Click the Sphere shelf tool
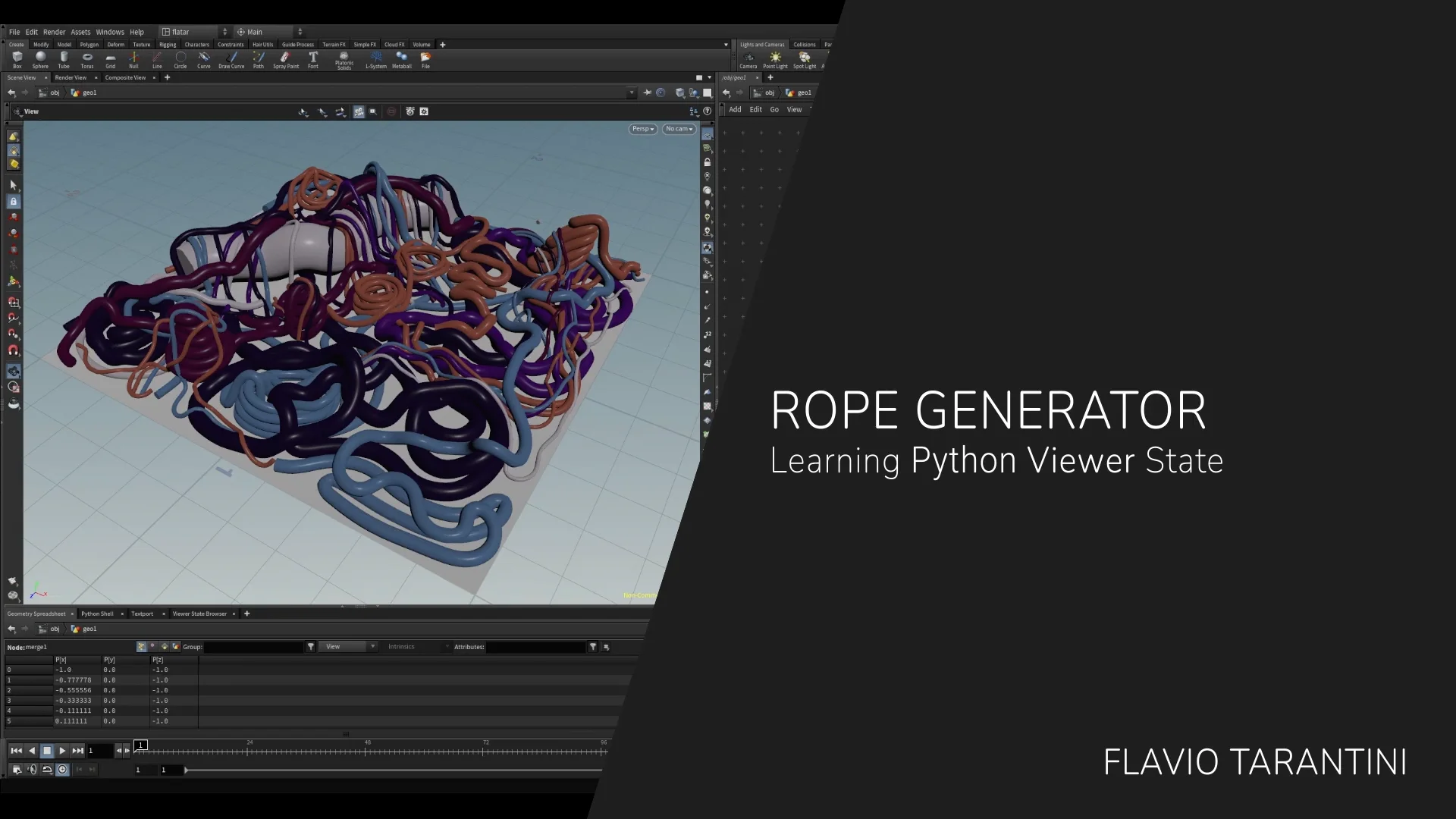Screen dimensions: 1456x819 (x=40, y=60)
